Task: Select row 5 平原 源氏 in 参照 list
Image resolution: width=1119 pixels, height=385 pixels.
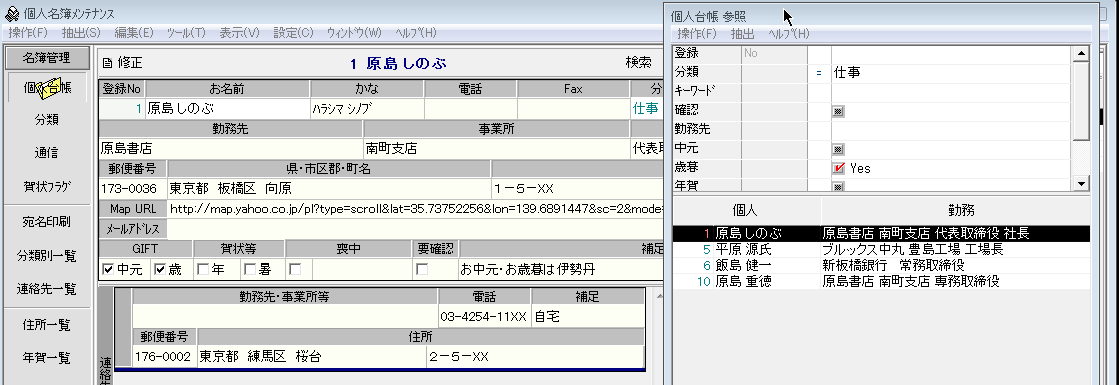Action: [x=882, y=249]
